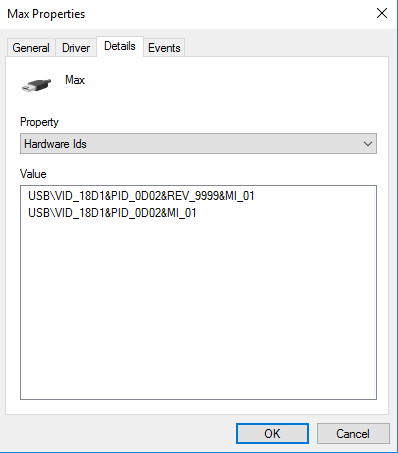The image size is (398, 453).
Task: Confirm with the OK button
Action: point(272,434)
